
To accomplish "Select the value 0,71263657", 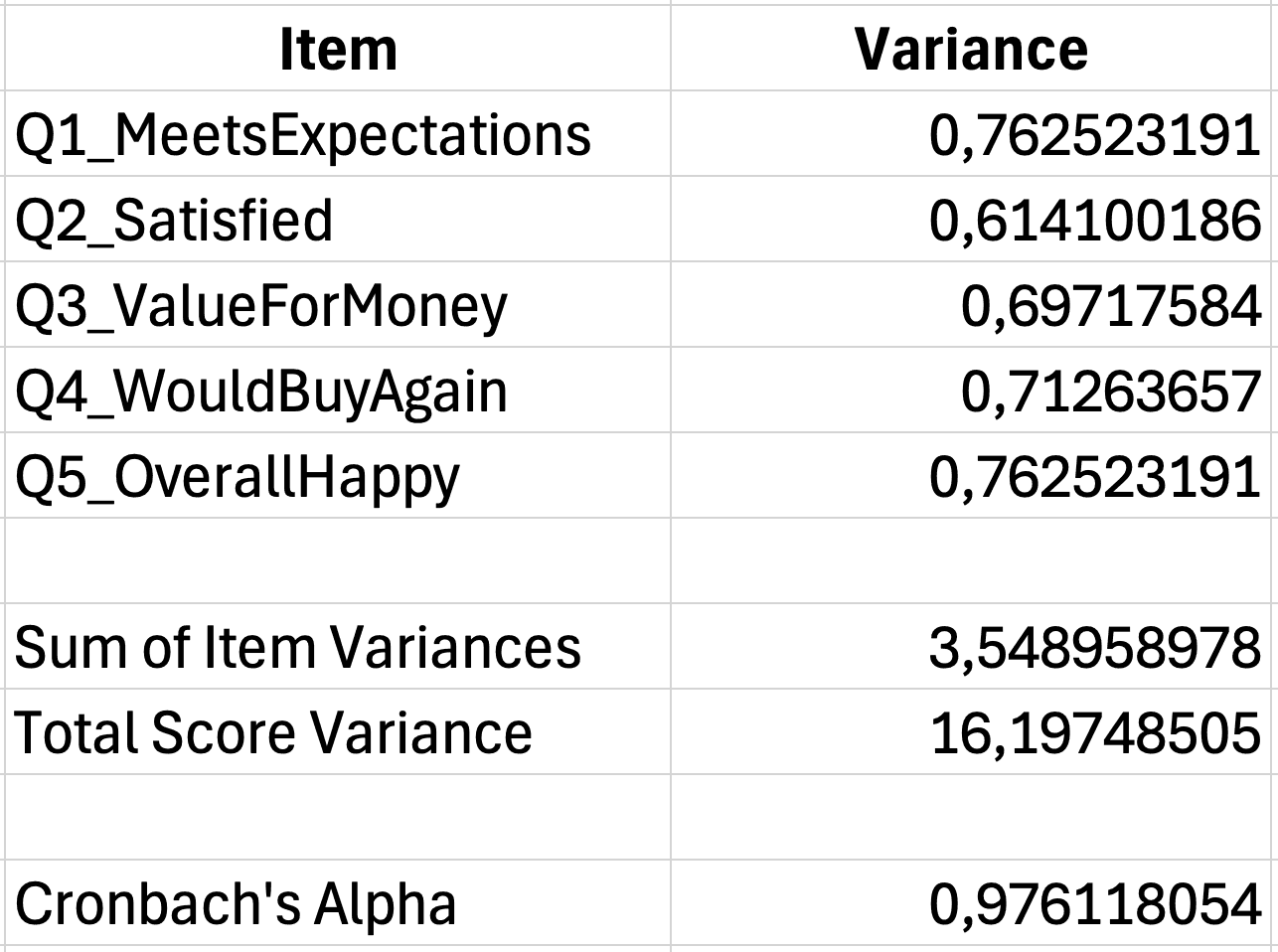I will click(1110, 391).
